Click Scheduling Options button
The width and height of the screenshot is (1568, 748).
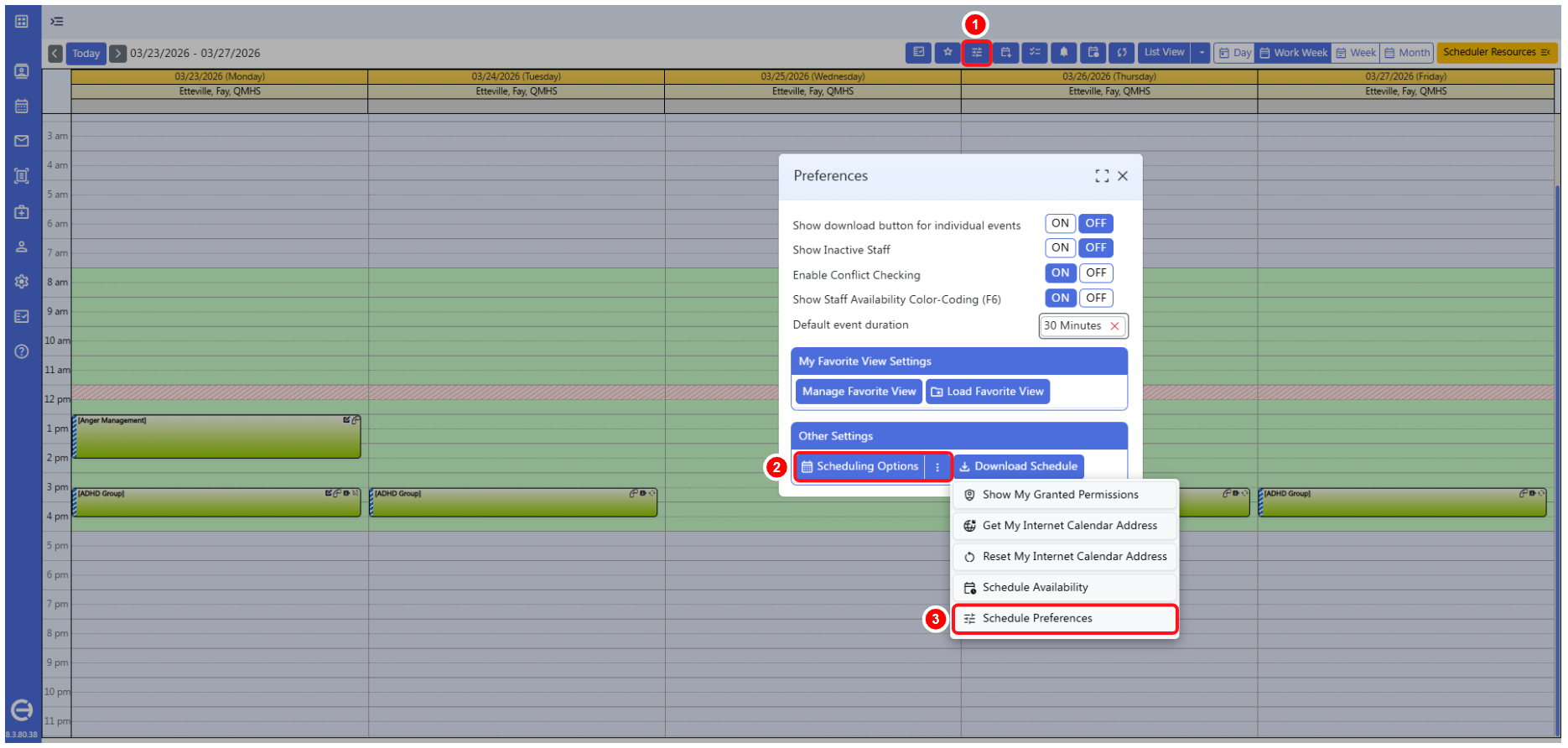859,467
